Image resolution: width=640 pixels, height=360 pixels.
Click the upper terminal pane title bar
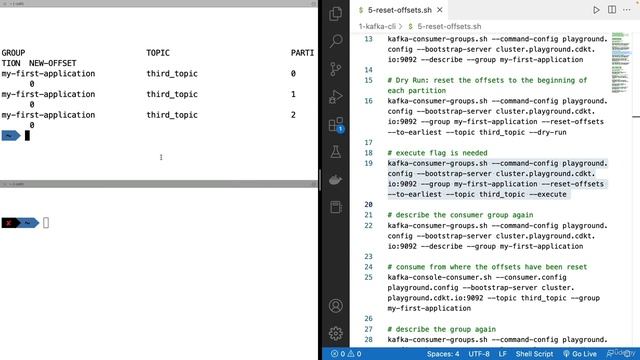(x=159, y=4)
